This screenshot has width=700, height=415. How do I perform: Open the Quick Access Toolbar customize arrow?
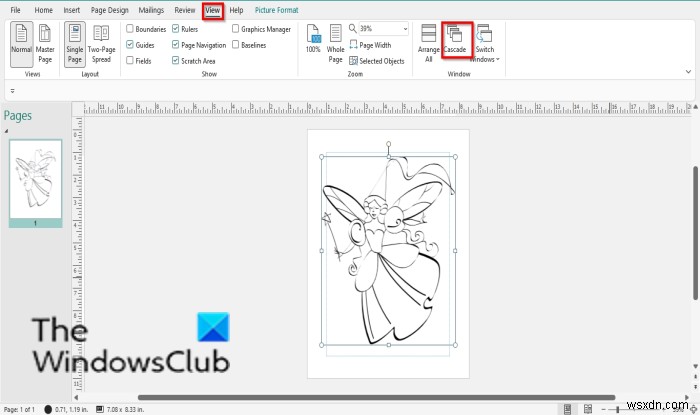tap(12, 91)
